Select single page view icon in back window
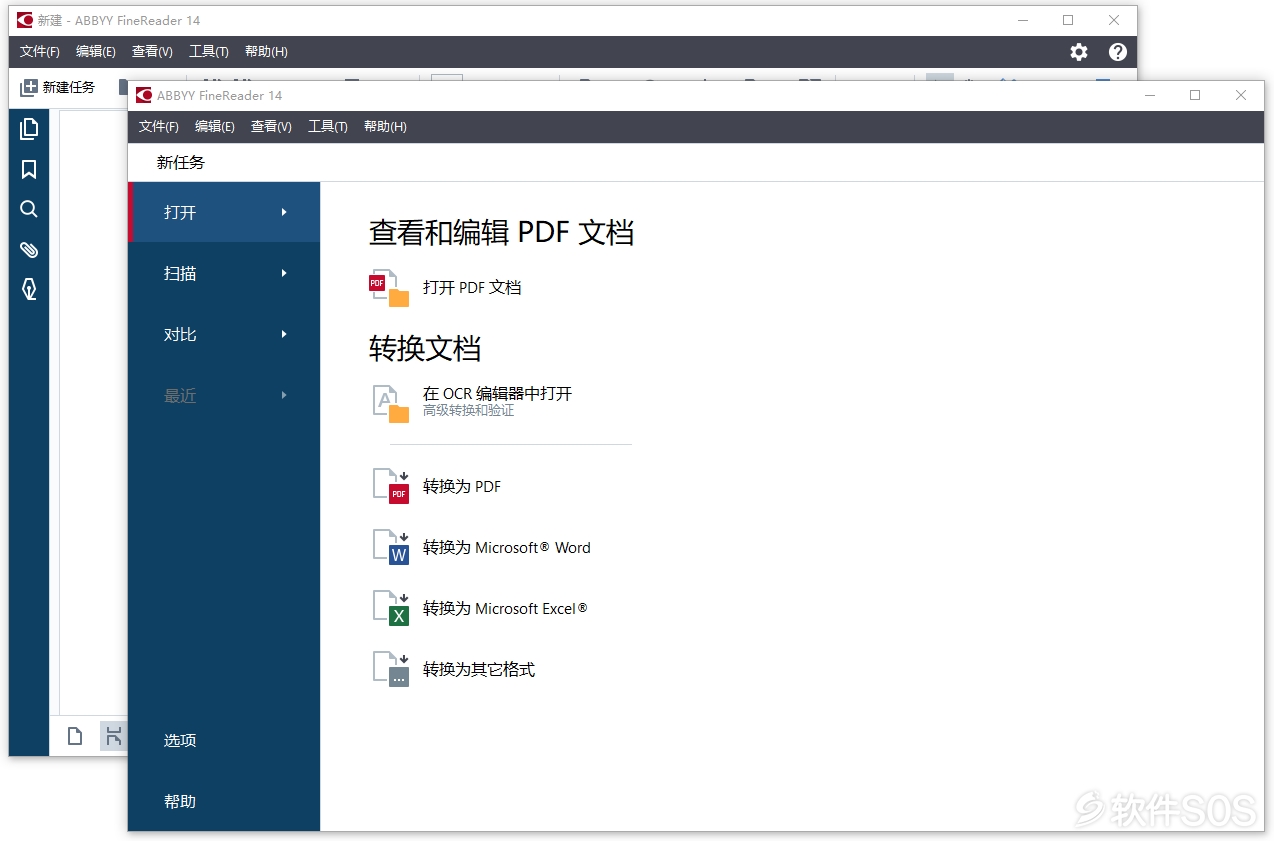The height and width of the screenshot is (841, 1274). click(x=75, y=737)
